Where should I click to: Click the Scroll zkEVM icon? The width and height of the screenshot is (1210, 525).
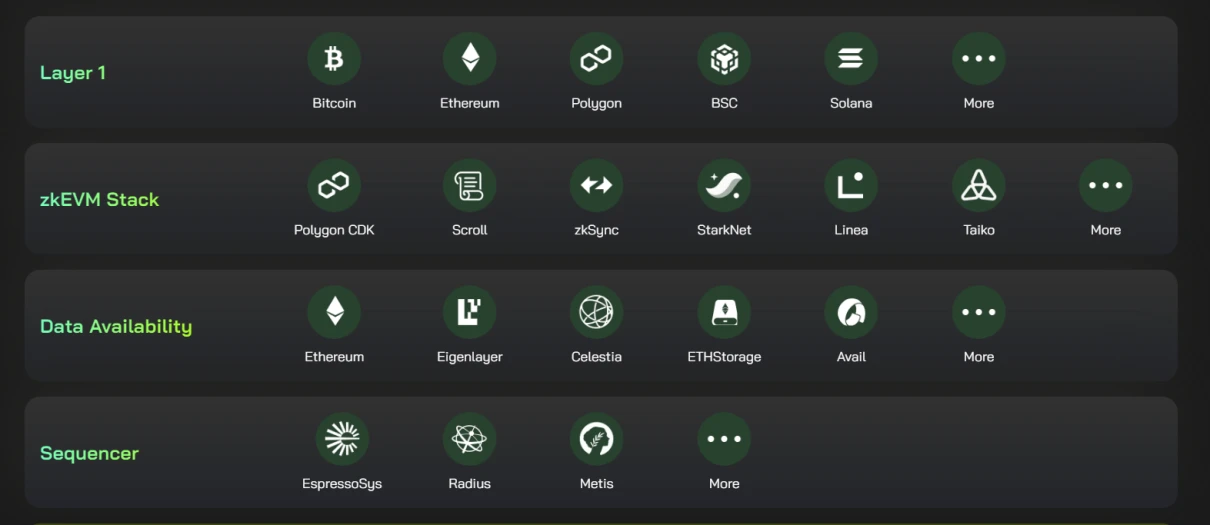coord(469,186)
